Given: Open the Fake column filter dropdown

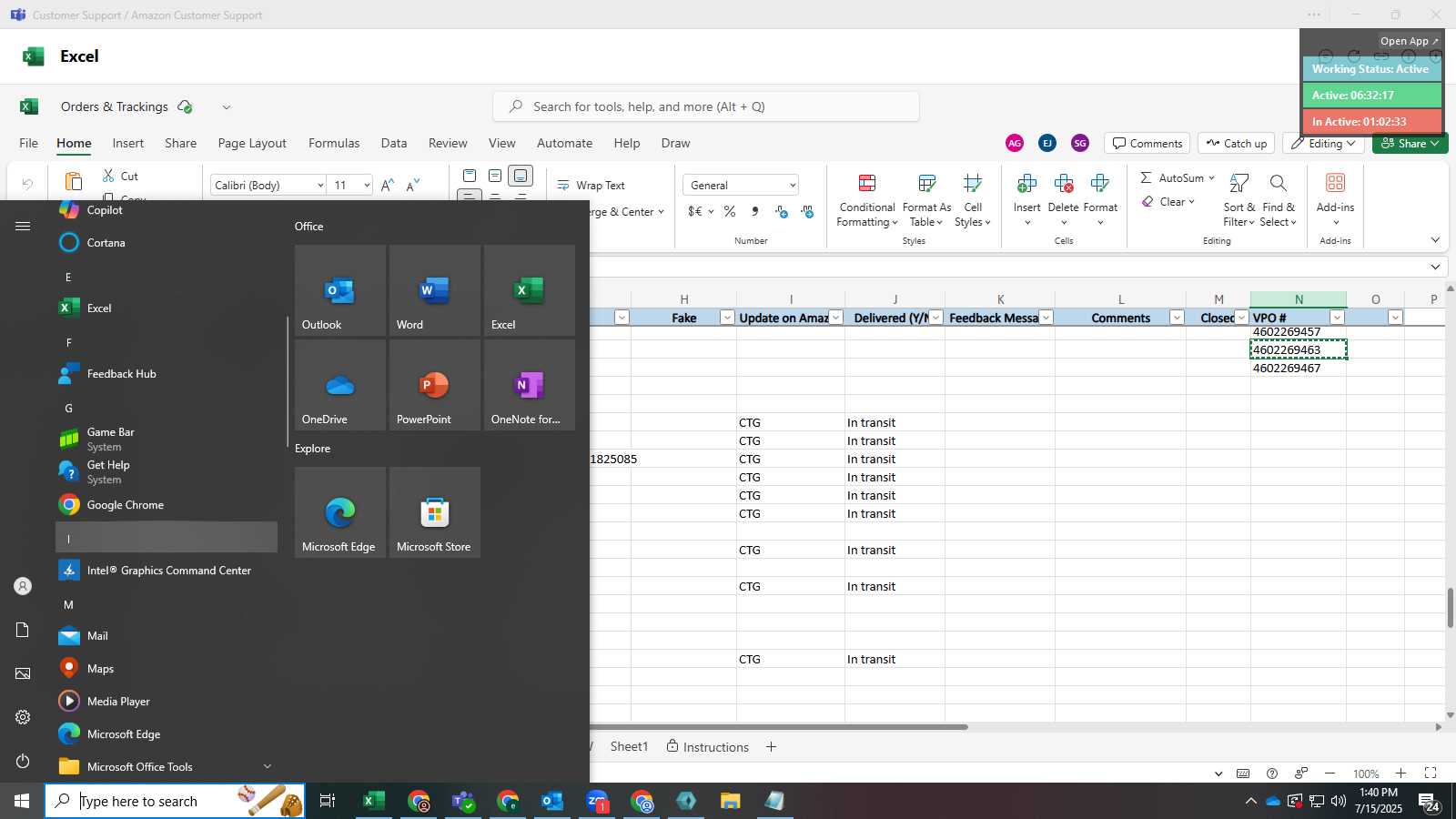Looking at the screenshot, I should click(726, 318).
